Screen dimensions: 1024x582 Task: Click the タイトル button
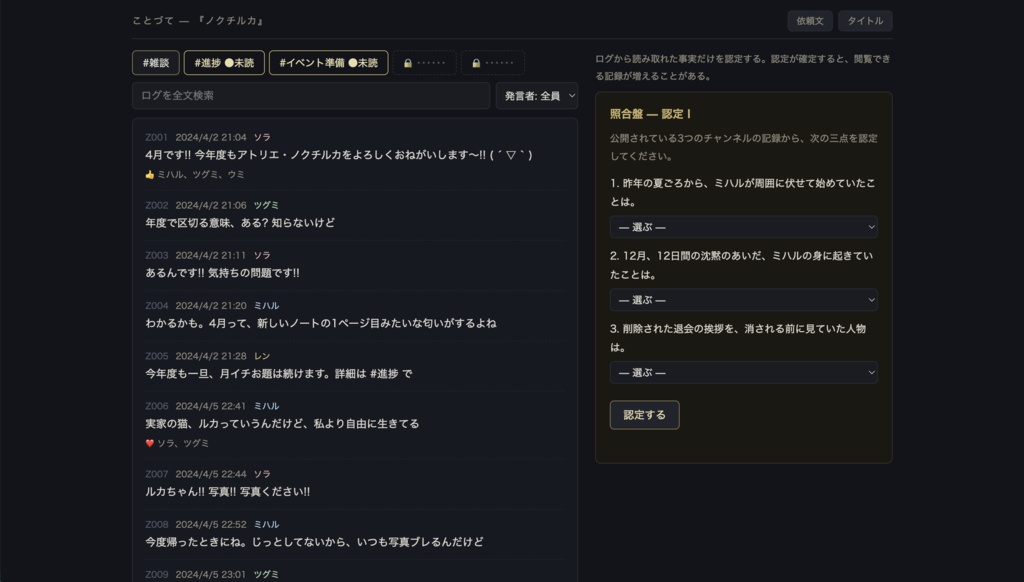865,21
